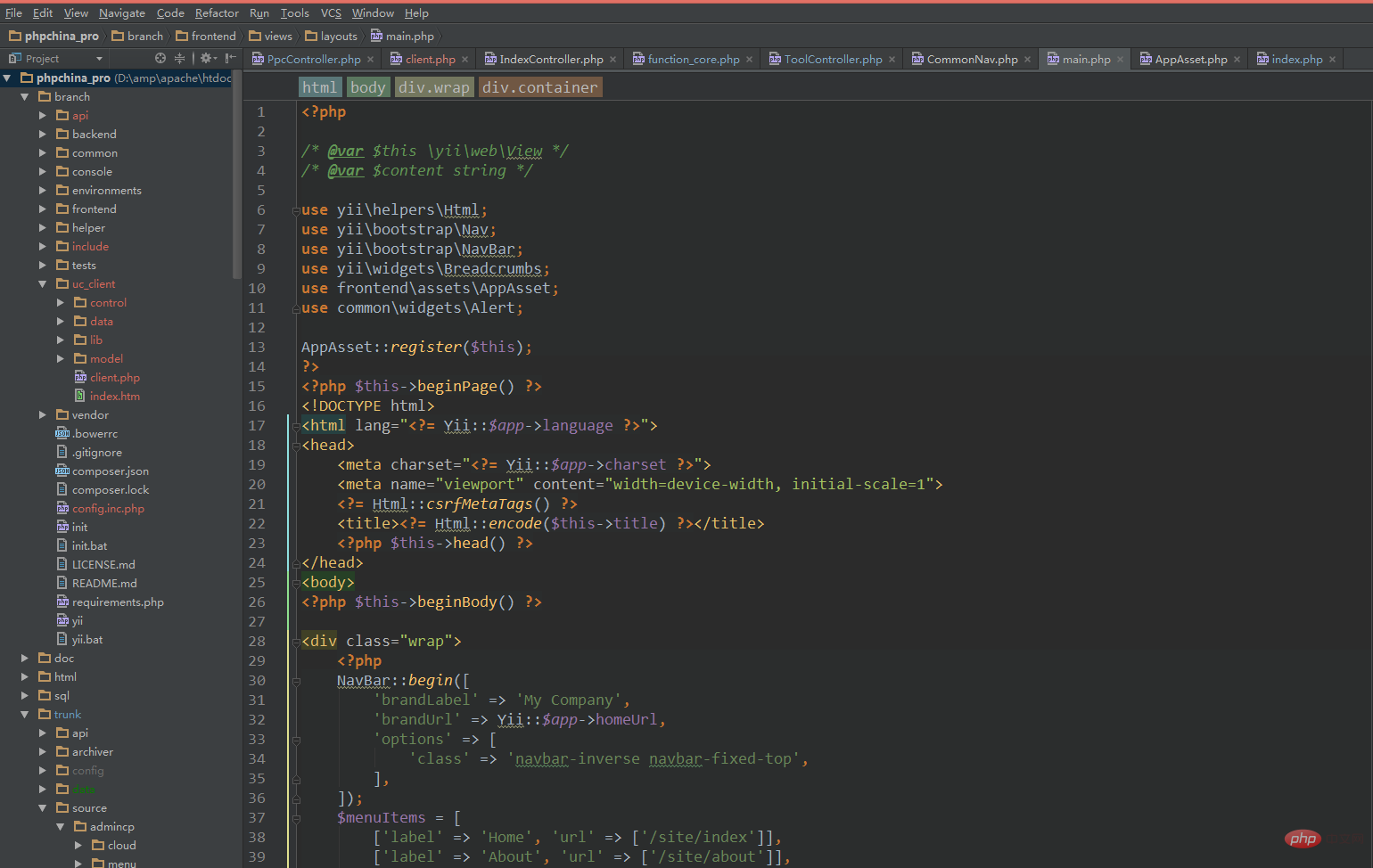Screen dimensions: 1373x868
Task: Open the VCS menu
Action: (x=331, y=12)
